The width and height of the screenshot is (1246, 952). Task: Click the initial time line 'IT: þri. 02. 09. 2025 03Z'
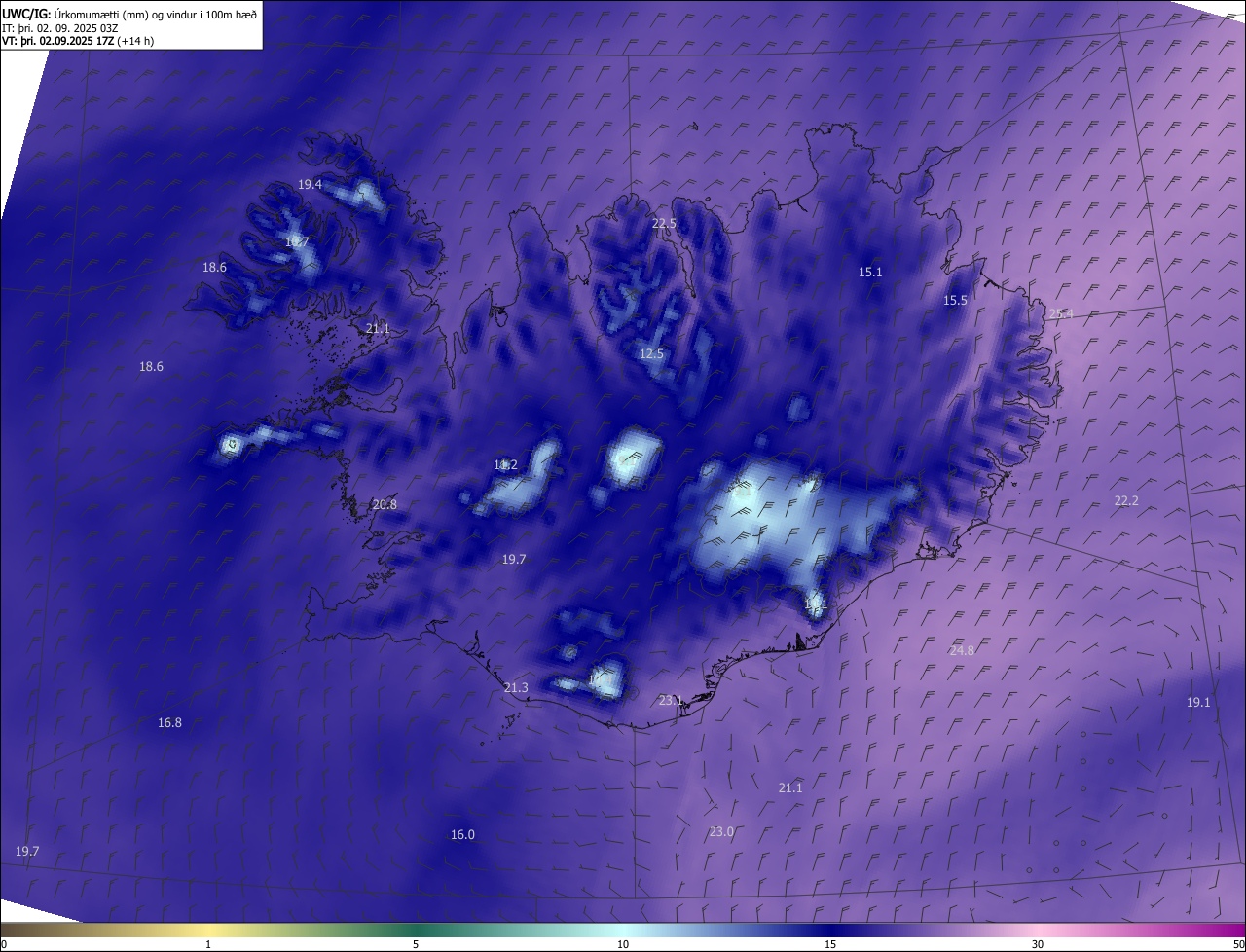pos(60,28)
